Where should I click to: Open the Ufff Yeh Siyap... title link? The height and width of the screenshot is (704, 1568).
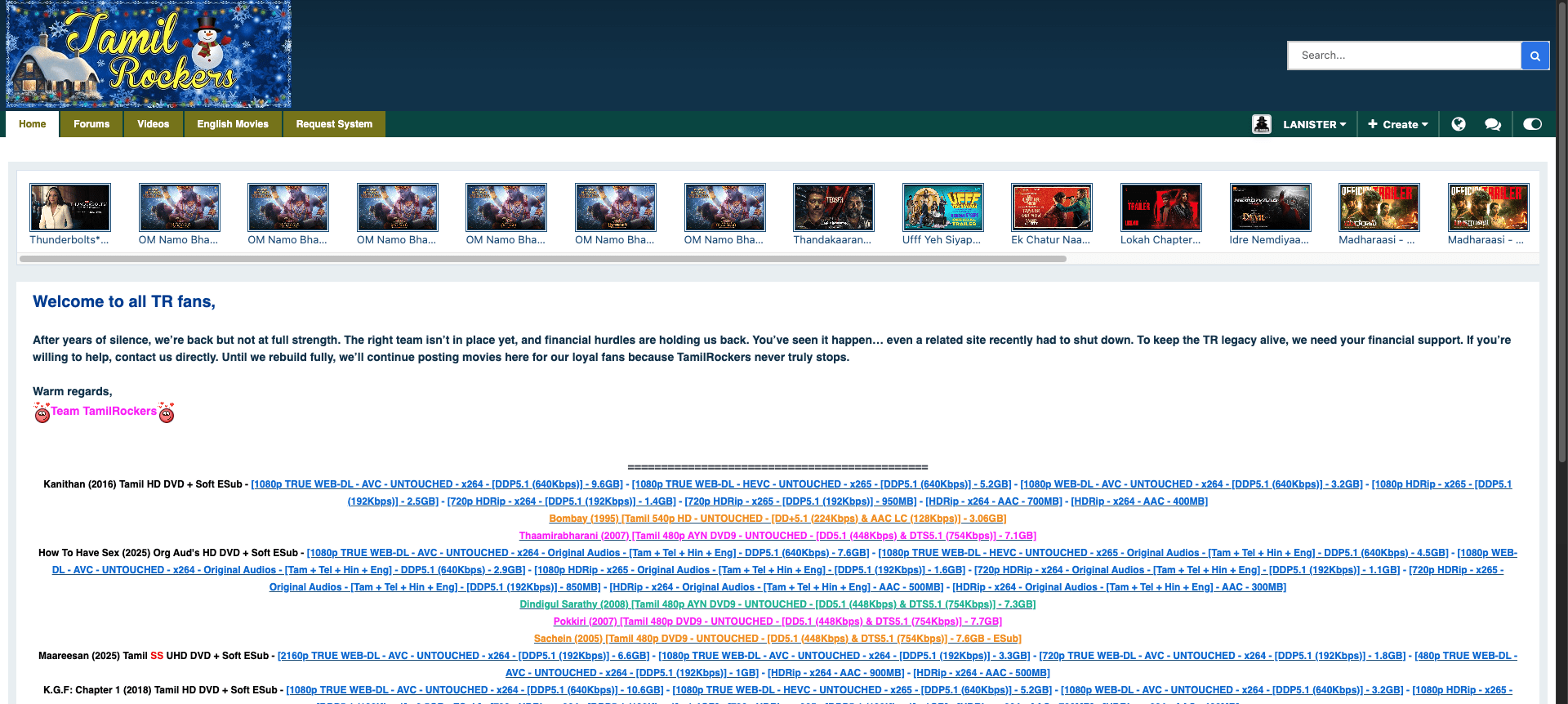coord(942,240)
